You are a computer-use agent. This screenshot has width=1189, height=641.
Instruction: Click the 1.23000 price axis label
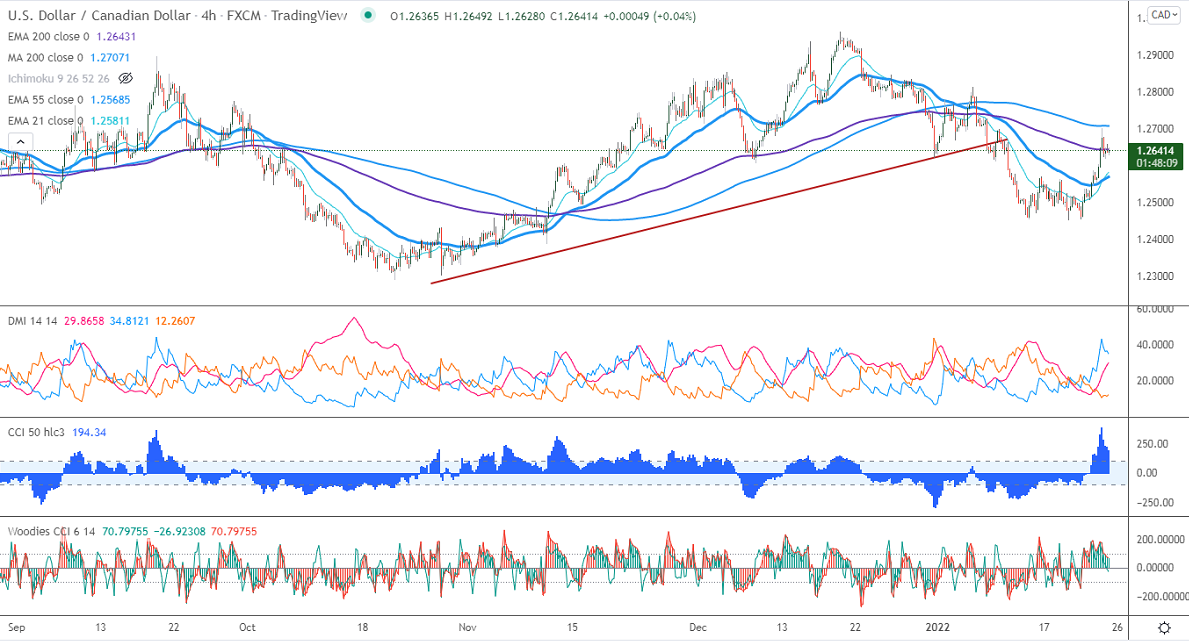(1155, 276)
